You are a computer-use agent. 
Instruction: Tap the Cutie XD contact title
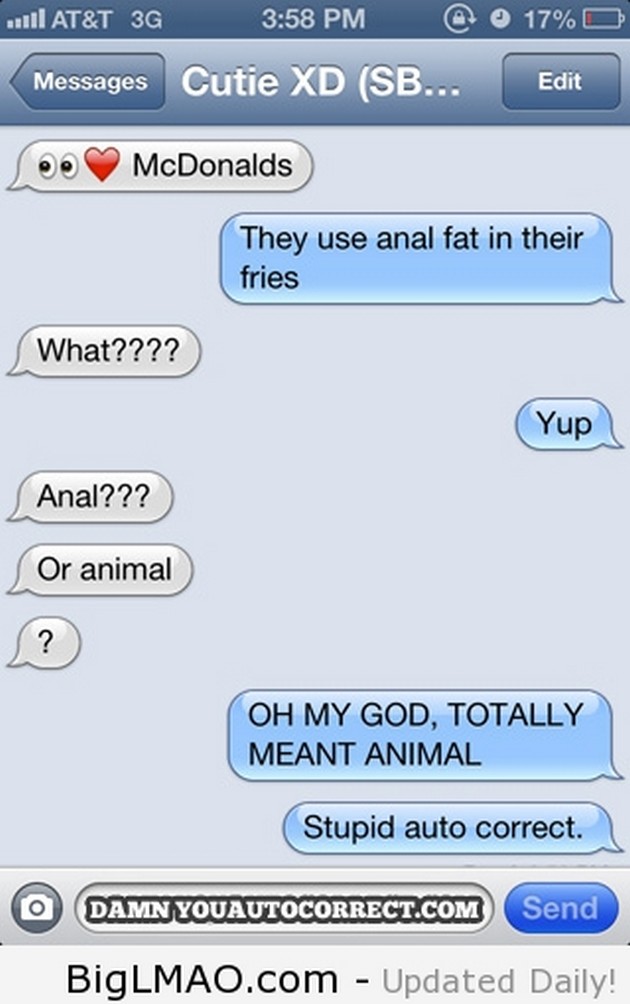pos(321,82)
